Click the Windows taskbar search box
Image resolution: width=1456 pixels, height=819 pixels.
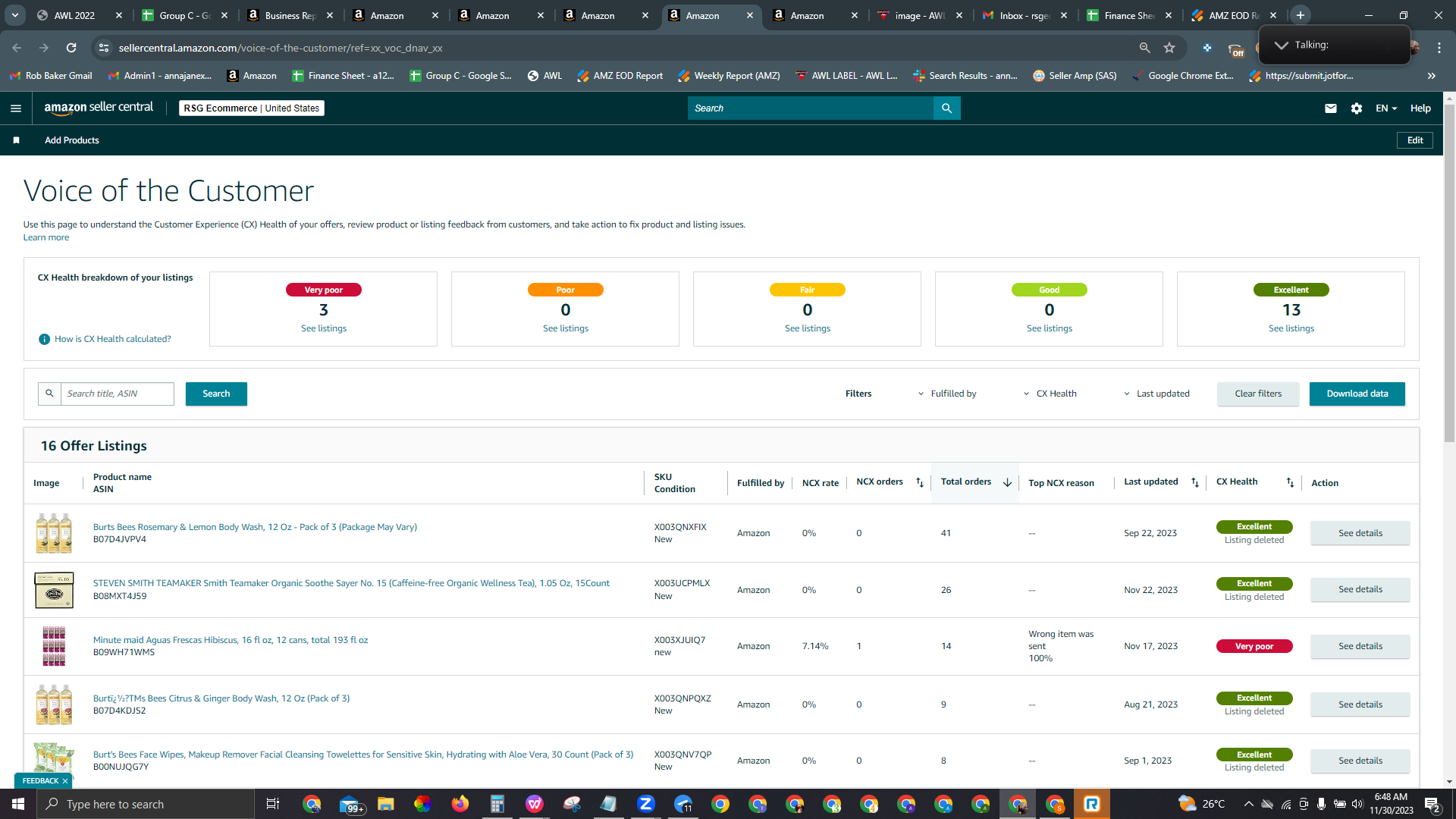(x=146, y=804)
